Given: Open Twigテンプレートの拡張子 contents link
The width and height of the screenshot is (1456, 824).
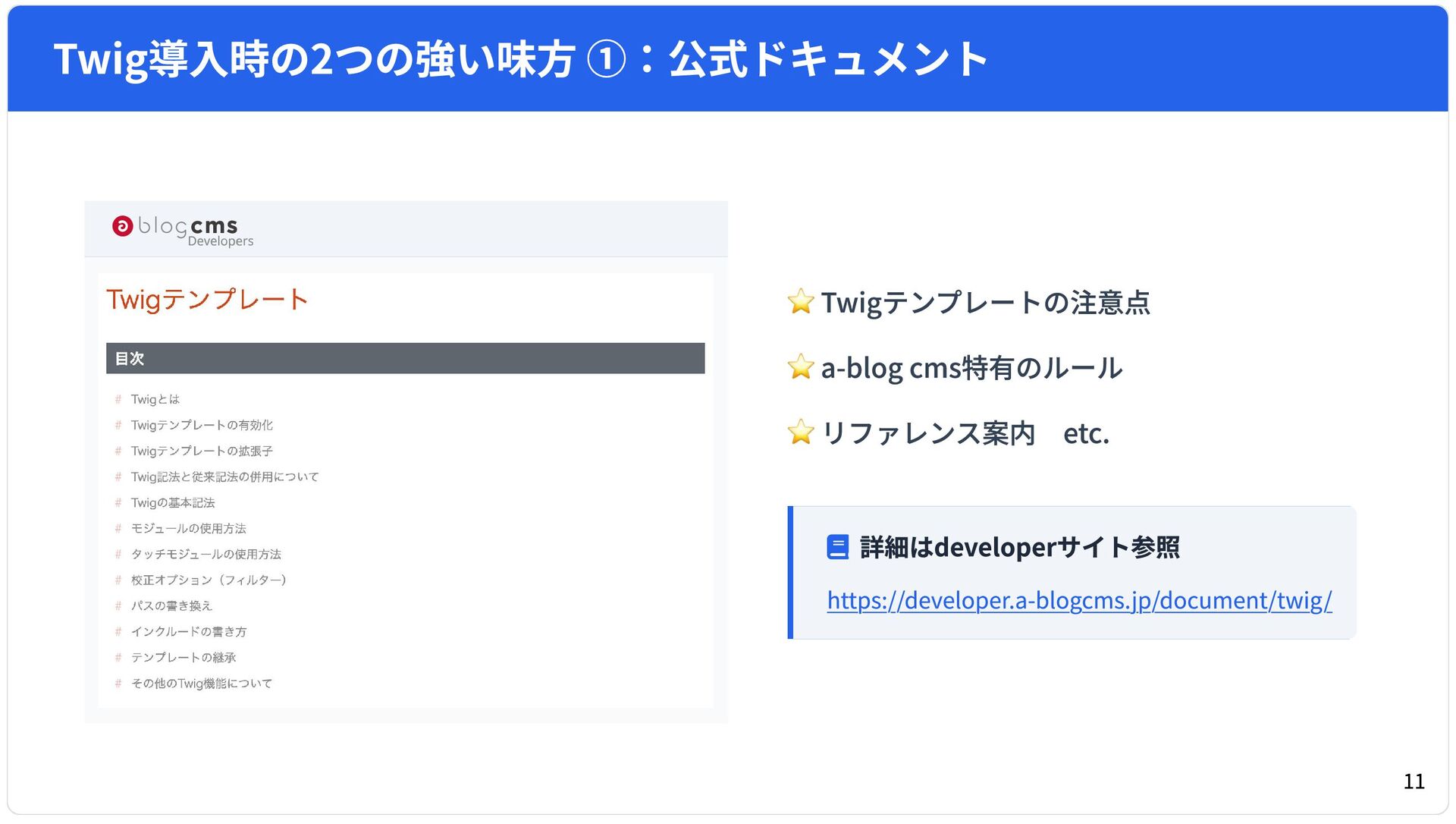Looking at the screenshot, I should click(202, 451).
